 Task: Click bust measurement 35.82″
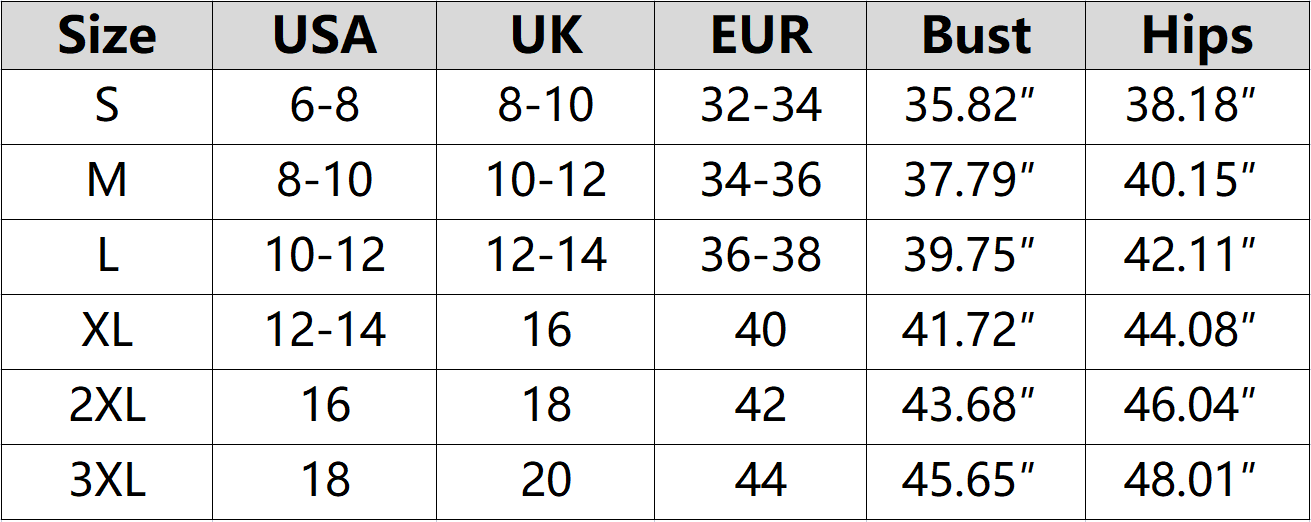(x=969, y=106)
